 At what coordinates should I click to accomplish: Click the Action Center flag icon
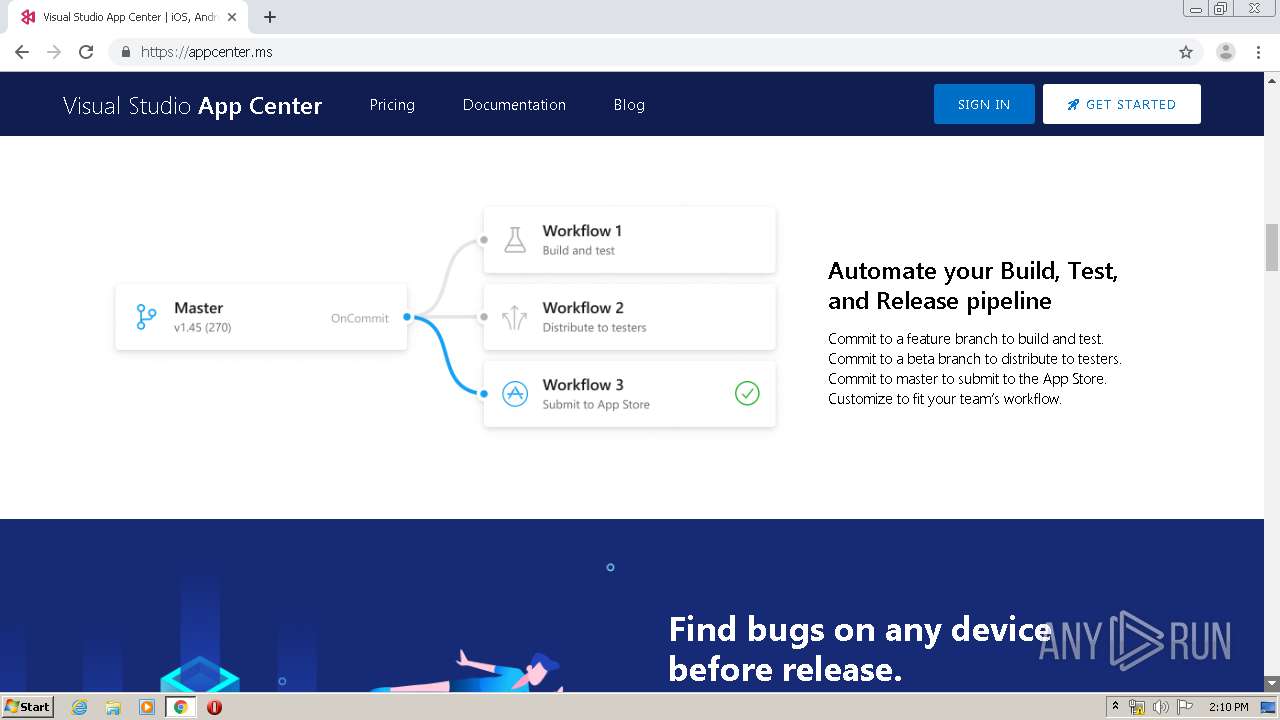[1185, 707]
